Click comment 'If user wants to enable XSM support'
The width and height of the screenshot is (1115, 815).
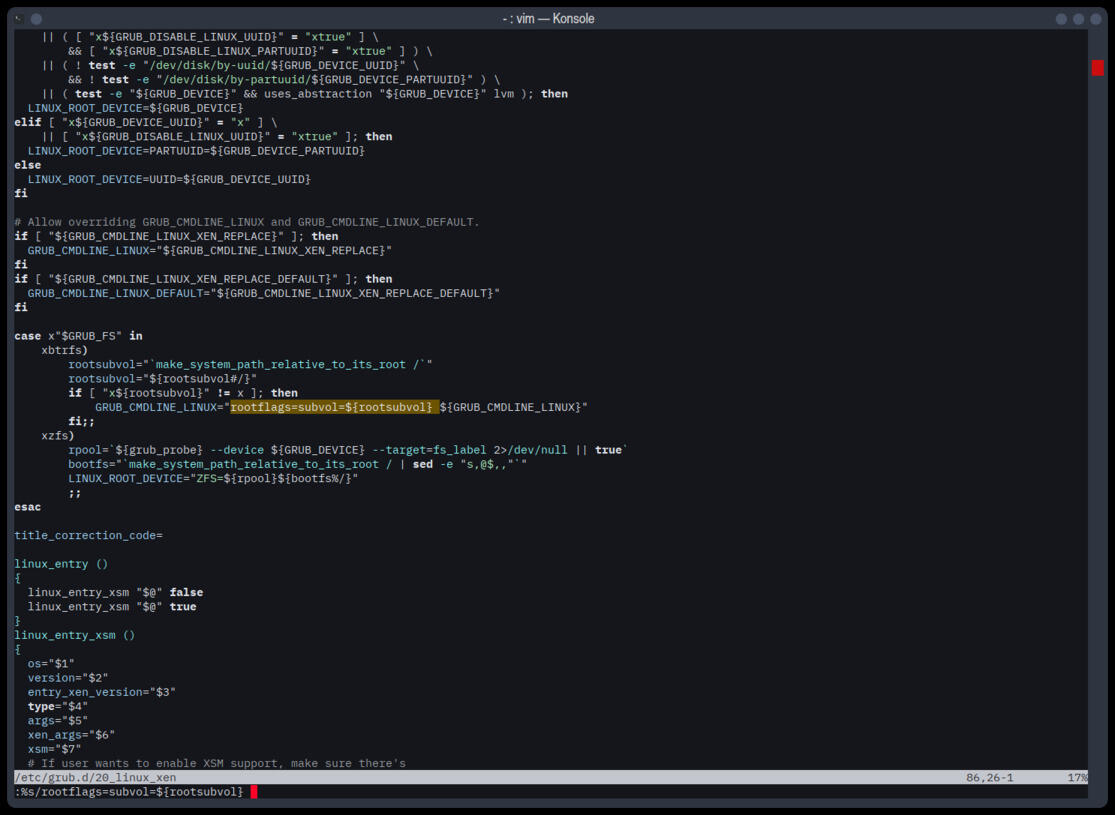[x=217, y=763]
